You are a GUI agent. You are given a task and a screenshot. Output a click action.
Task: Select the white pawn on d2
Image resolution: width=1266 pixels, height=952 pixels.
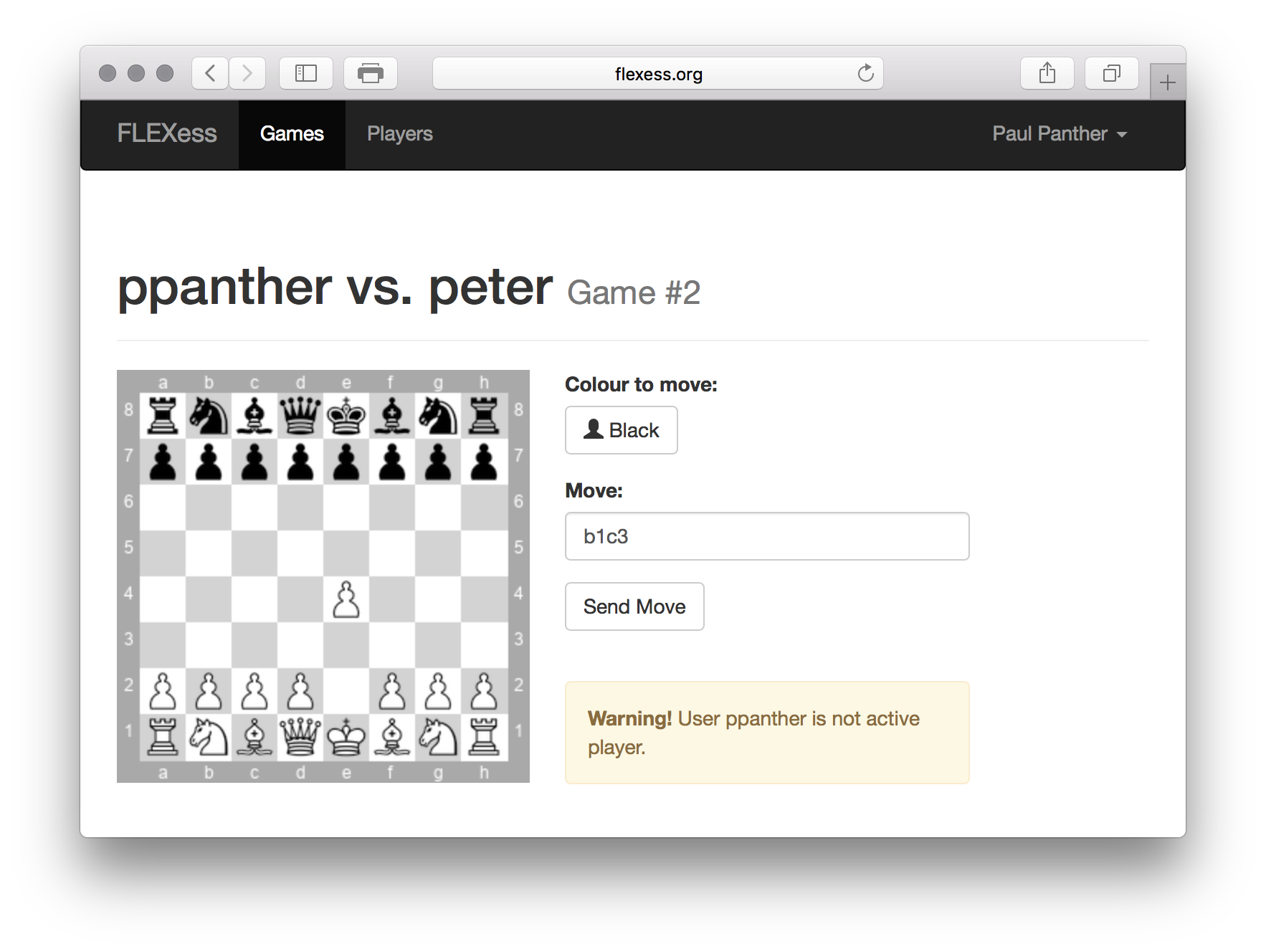[x=300, y=691]
